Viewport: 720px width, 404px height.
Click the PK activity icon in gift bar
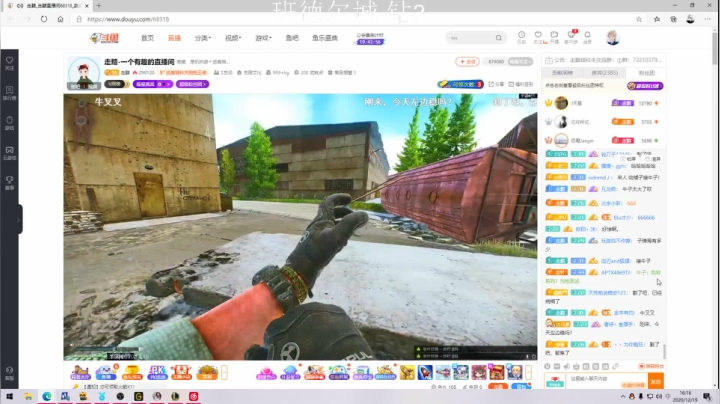click(x=157, y=372)
